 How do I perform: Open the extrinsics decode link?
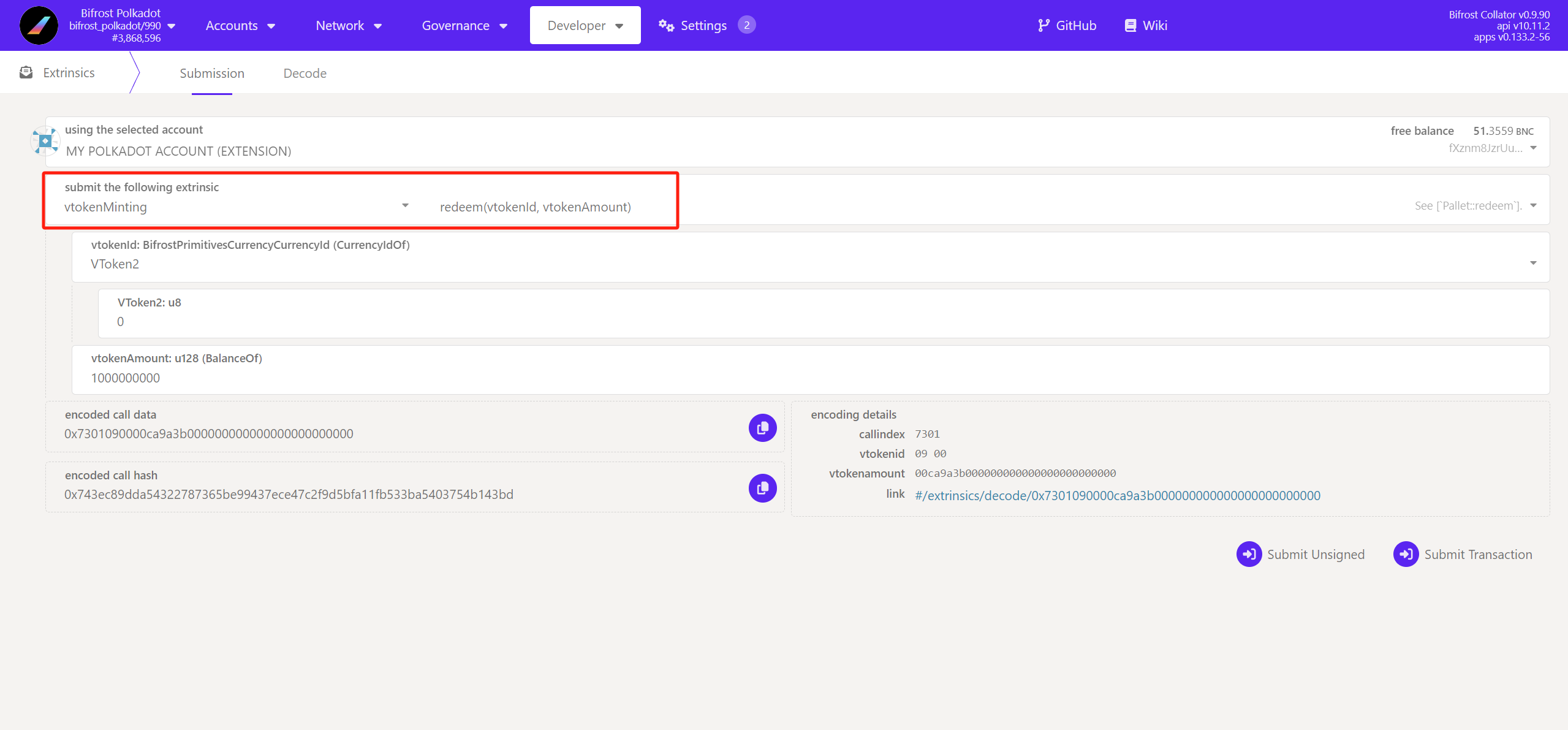click(1117, 495)
